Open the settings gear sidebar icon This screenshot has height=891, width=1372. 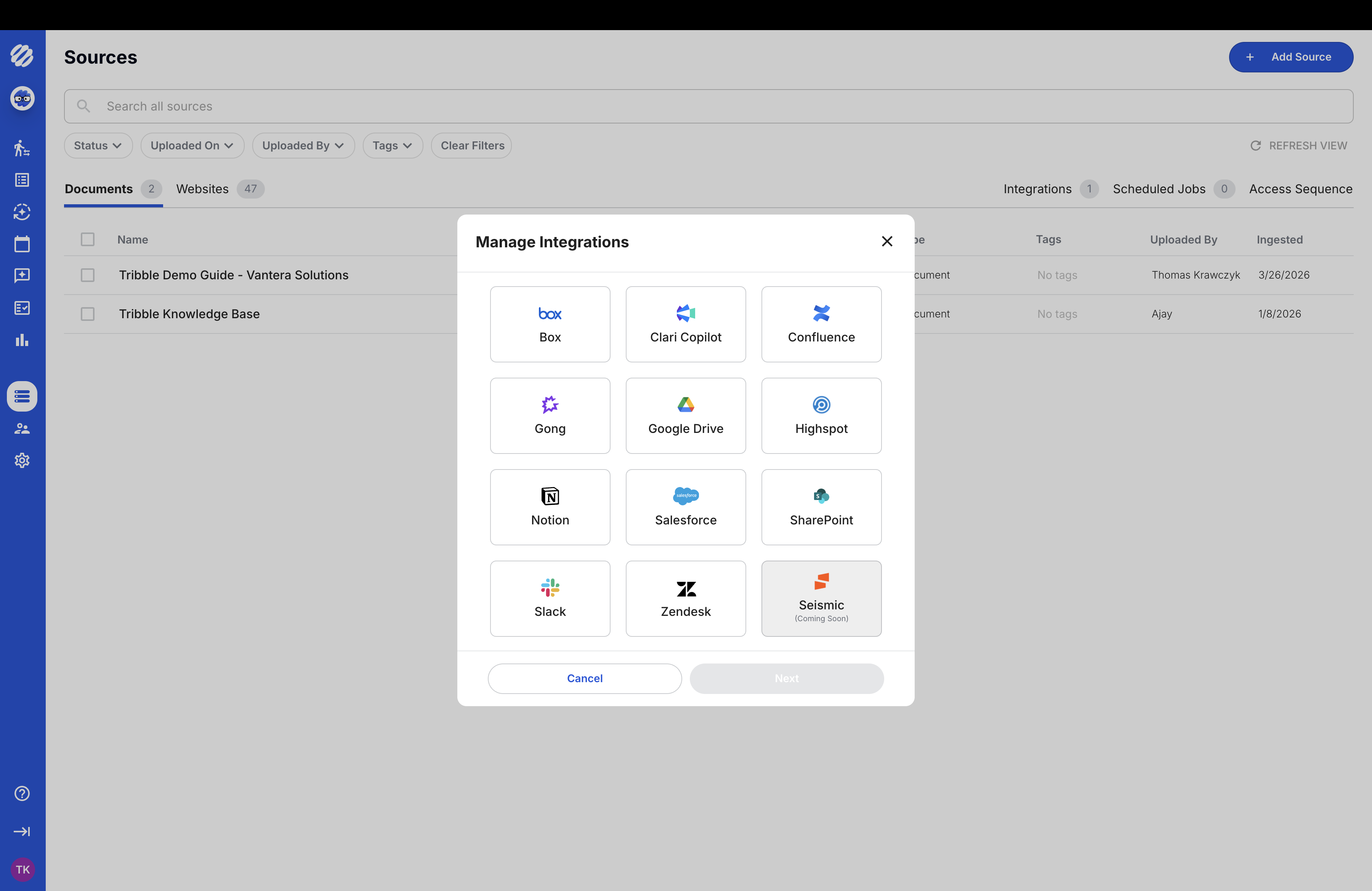[22, 460]
